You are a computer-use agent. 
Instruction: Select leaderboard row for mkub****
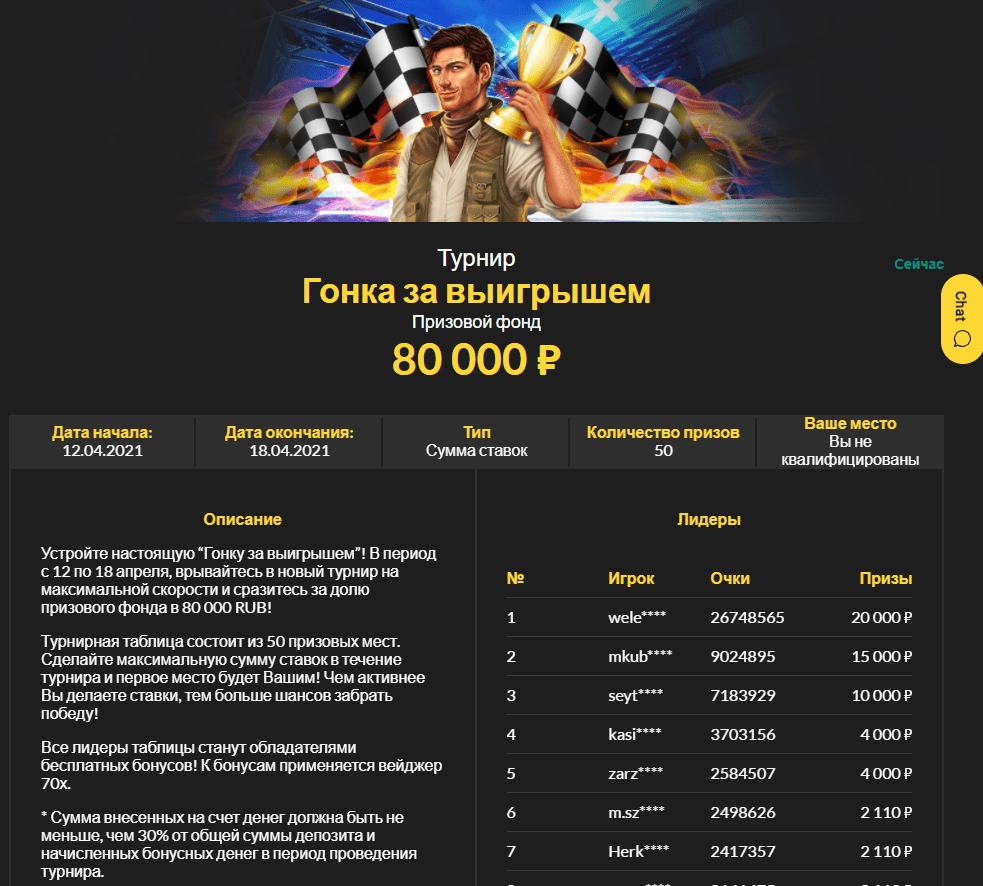pos(709,657)
